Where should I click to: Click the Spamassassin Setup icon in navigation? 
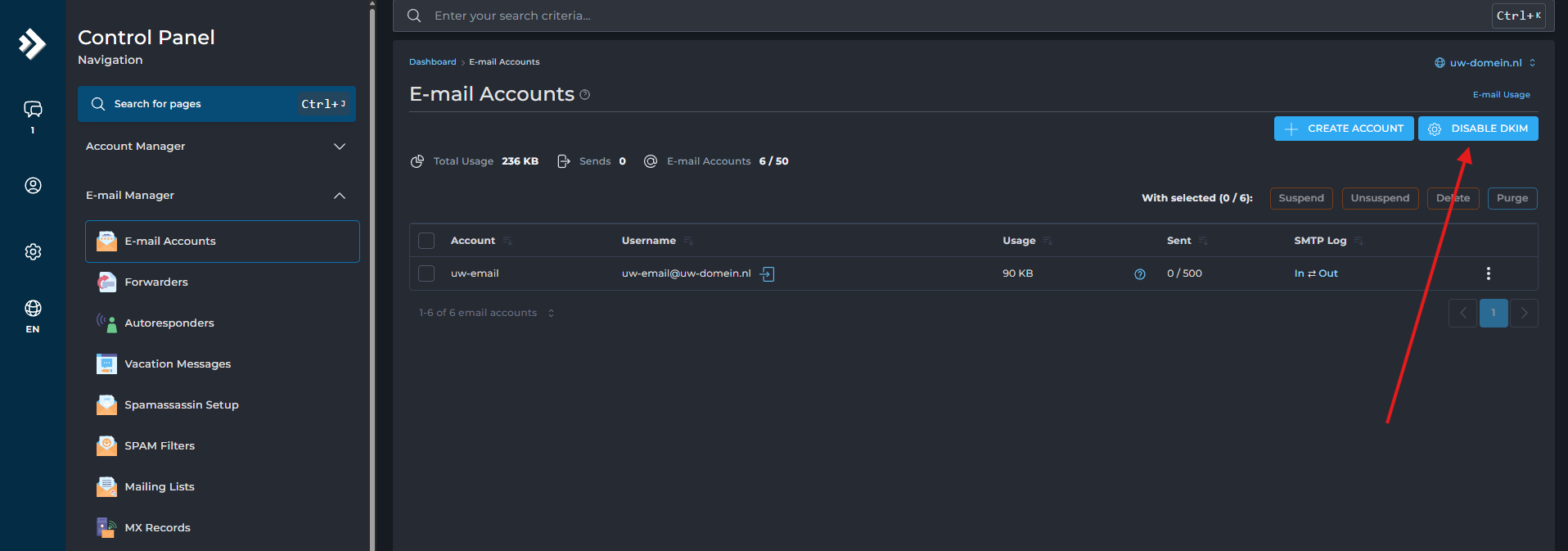point(106,404)
